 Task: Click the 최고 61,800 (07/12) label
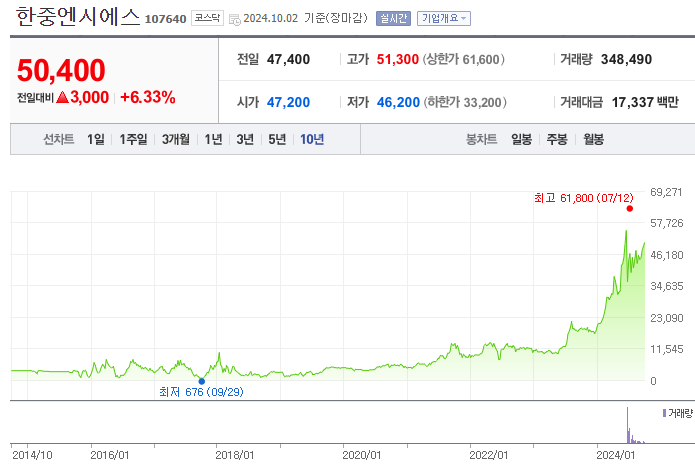pos(584,198)
